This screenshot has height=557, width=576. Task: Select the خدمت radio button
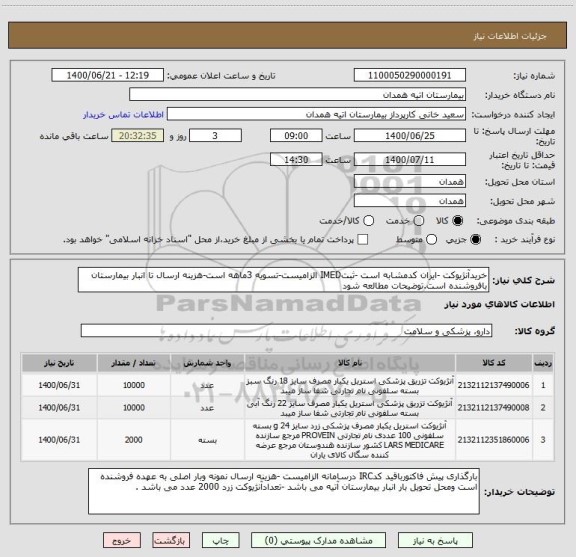[x=419, y=220]
